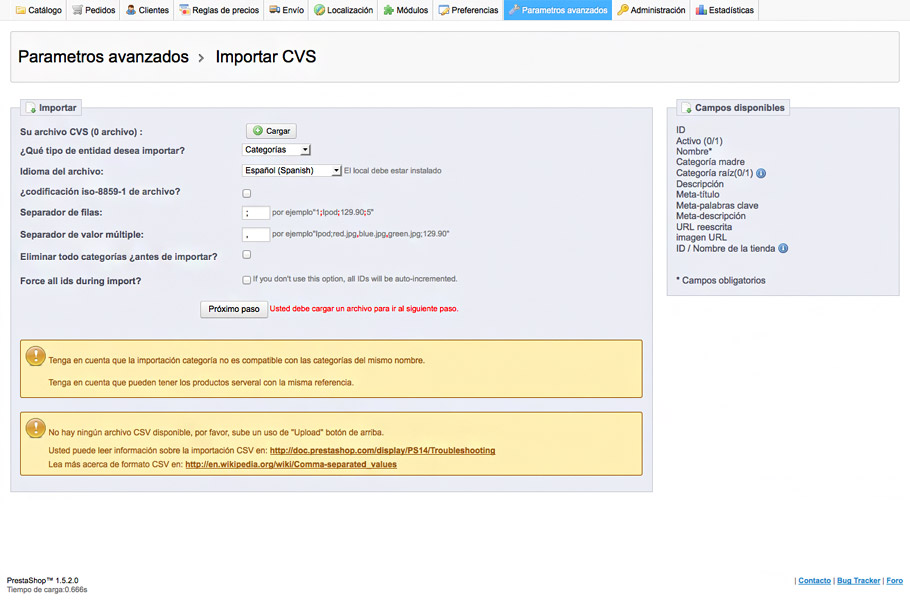Check the Eliminar todo categorías checkbox
Image resolution: width=910 pixels, height=607 pixels.
click(x=247, y=255)
